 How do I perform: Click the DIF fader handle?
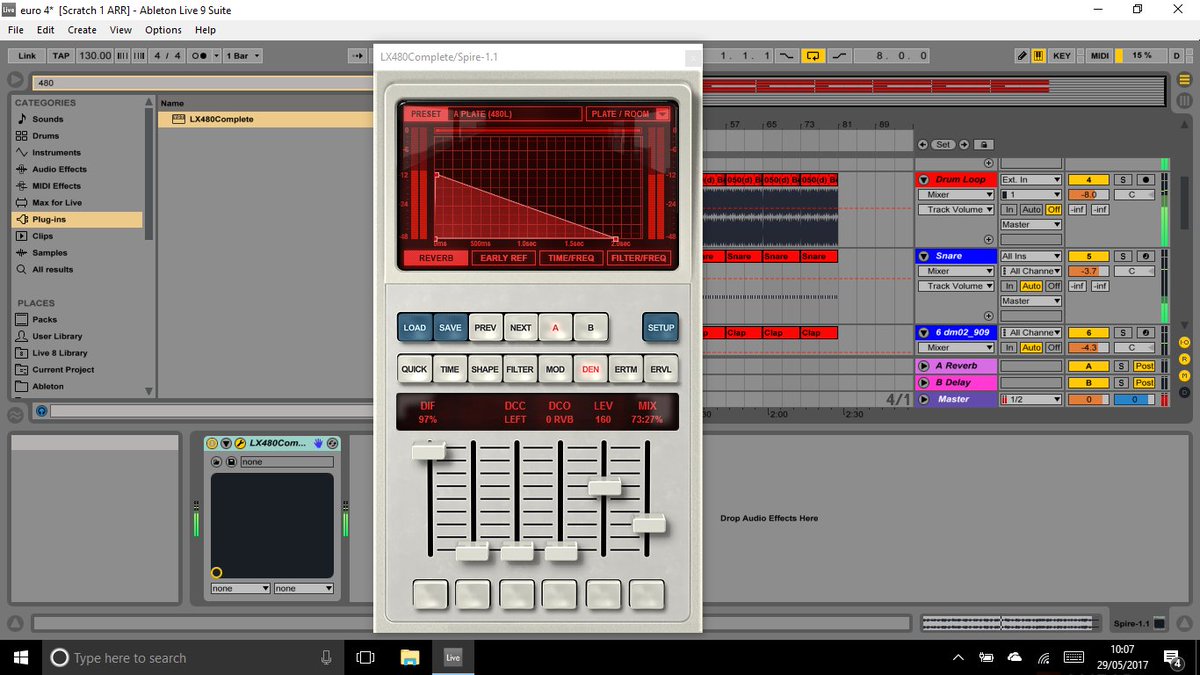429,451
